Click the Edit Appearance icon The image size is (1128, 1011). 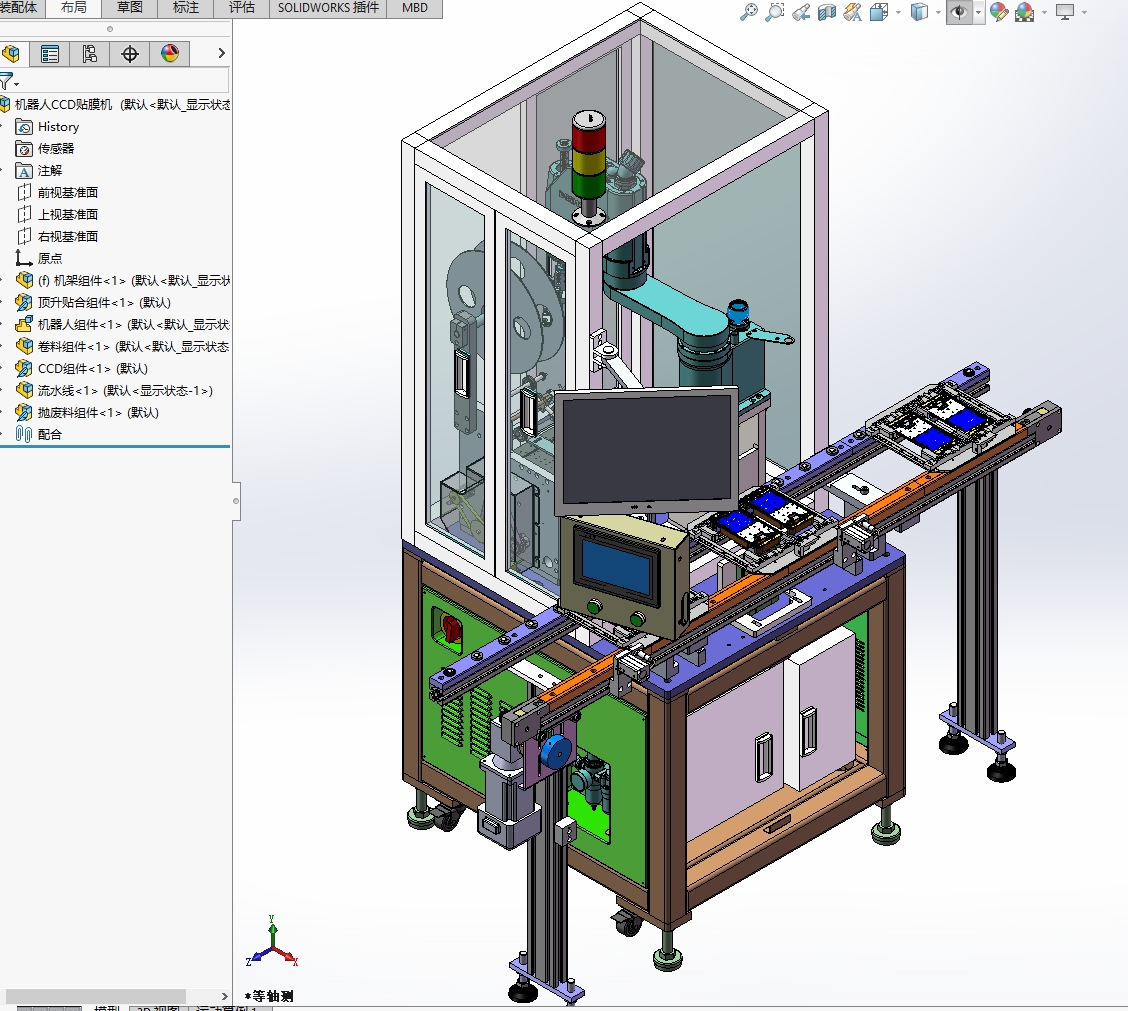coord(999,12)
